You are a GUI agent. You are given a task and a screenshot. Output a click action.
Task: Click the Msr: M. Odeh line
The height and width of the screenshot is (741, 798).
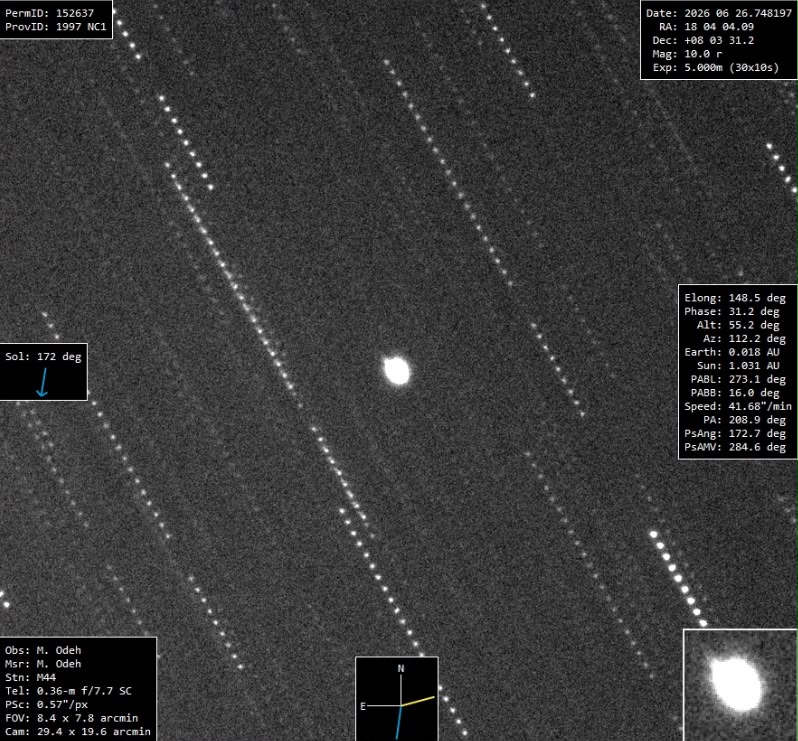pyautogui.click(x=43, y=664)
